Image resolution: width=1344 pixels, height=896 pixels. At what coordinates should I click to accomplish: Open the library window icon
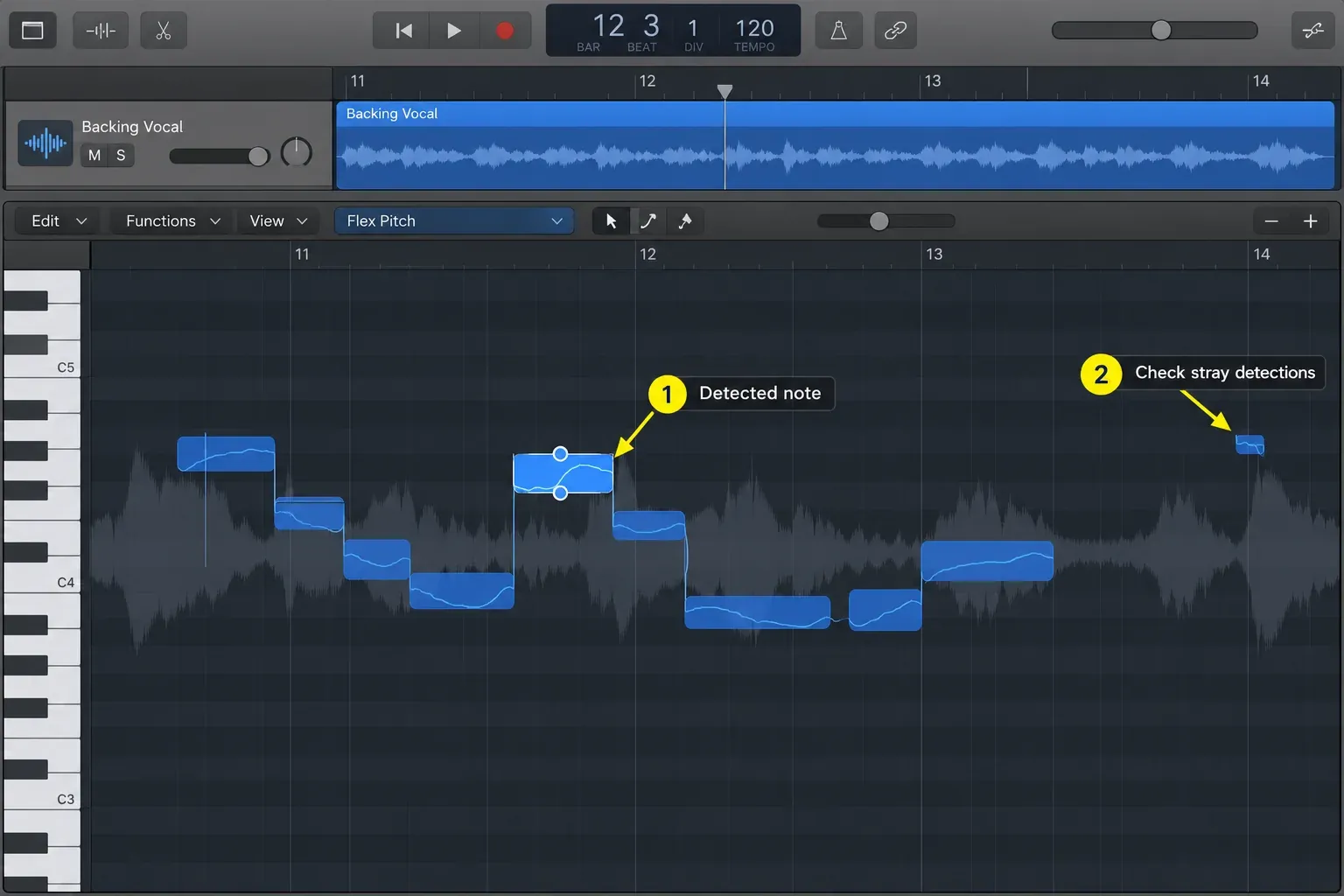tap(32, 31)
